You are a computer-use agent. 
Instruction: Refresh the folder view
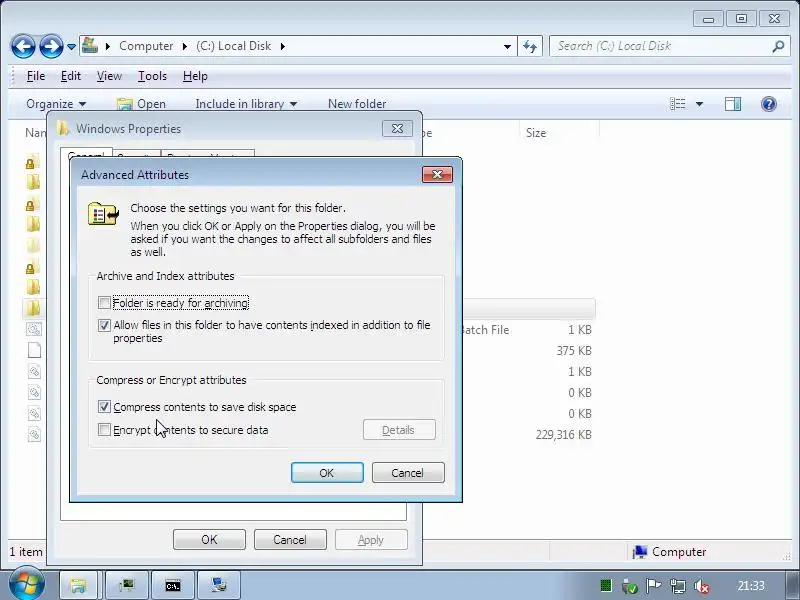(530, 46)
